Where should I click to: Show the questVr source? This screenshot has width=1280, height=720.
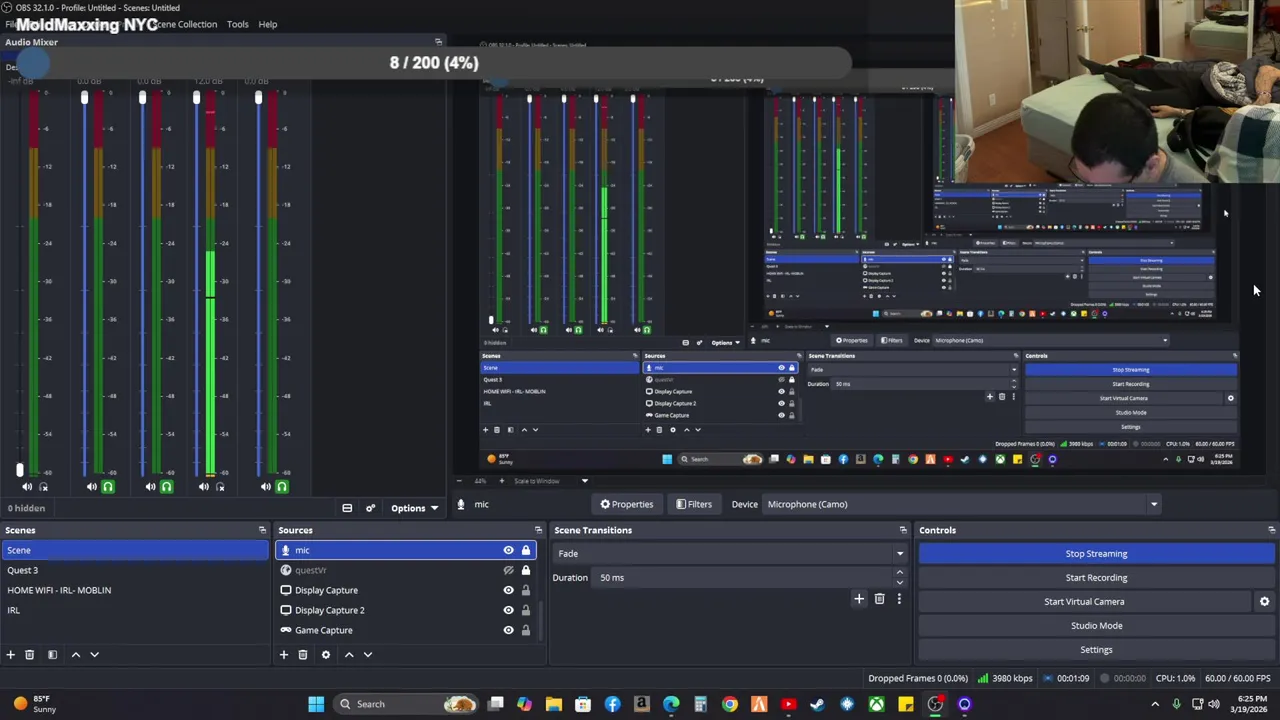click(508, 570)
